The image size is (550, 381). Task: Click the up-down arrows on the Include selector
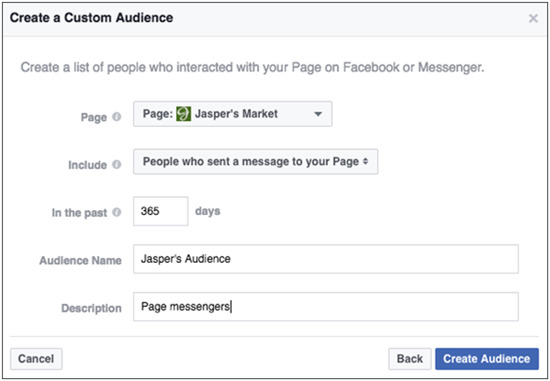[x=365, y=161]
